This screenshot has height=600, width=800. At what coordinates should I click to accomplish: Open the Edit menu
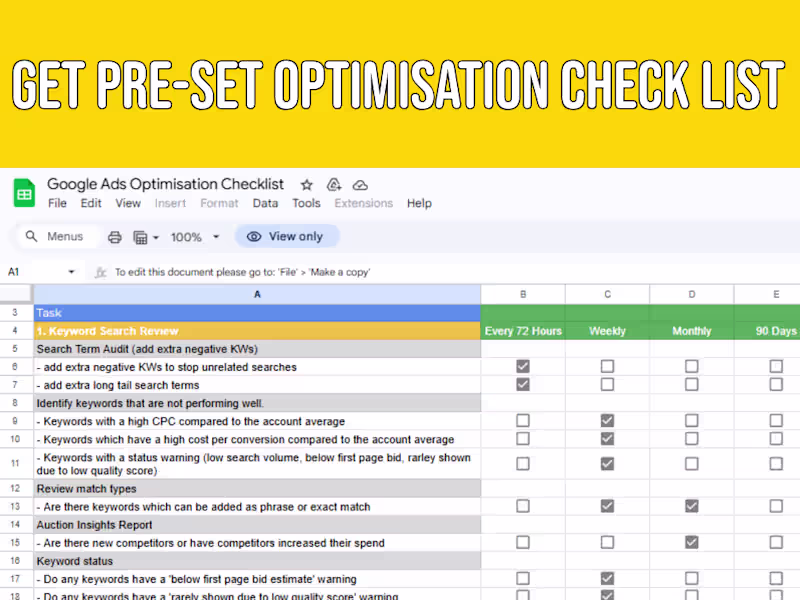coord(91,203)
